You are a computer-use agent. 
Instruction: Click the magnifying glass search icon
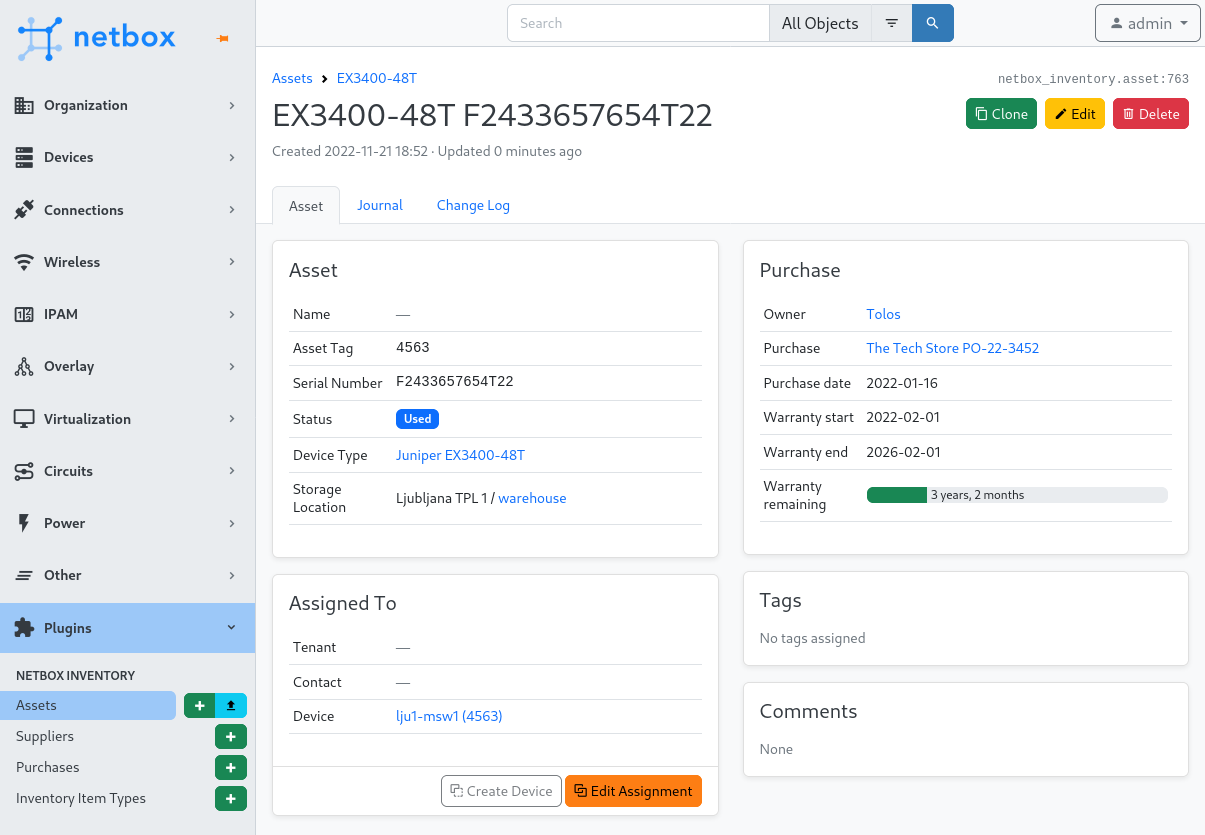coord(931,22)
